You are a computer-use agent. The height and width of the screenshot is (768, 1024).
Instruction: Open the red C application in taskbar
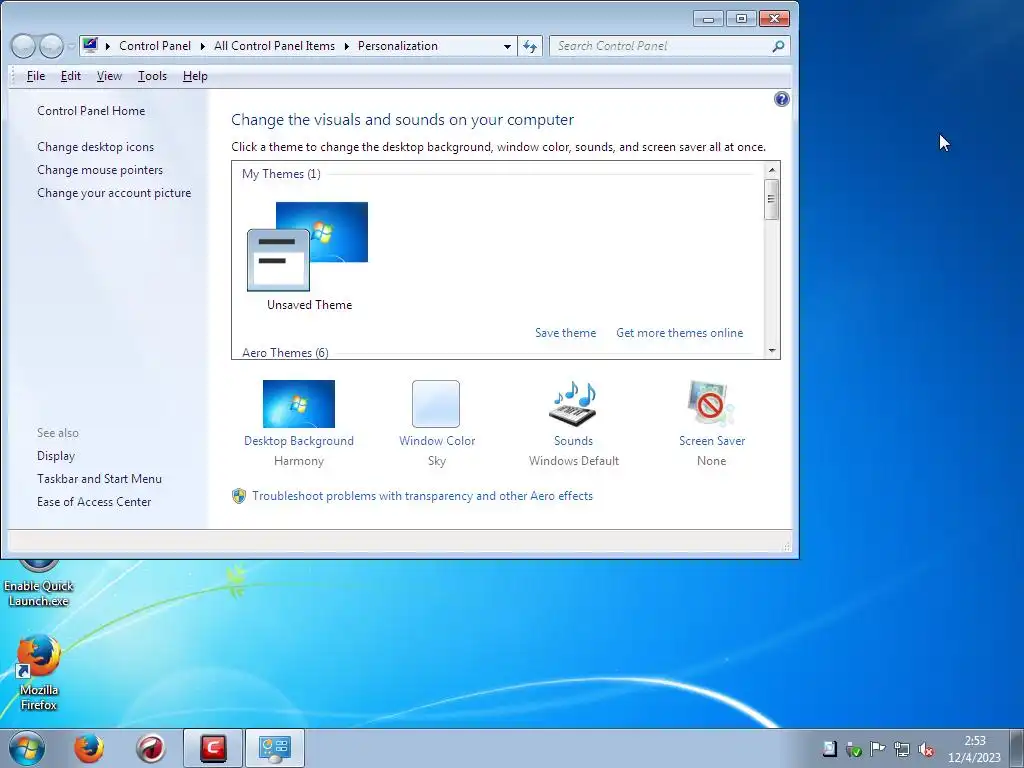click(213, 748)
